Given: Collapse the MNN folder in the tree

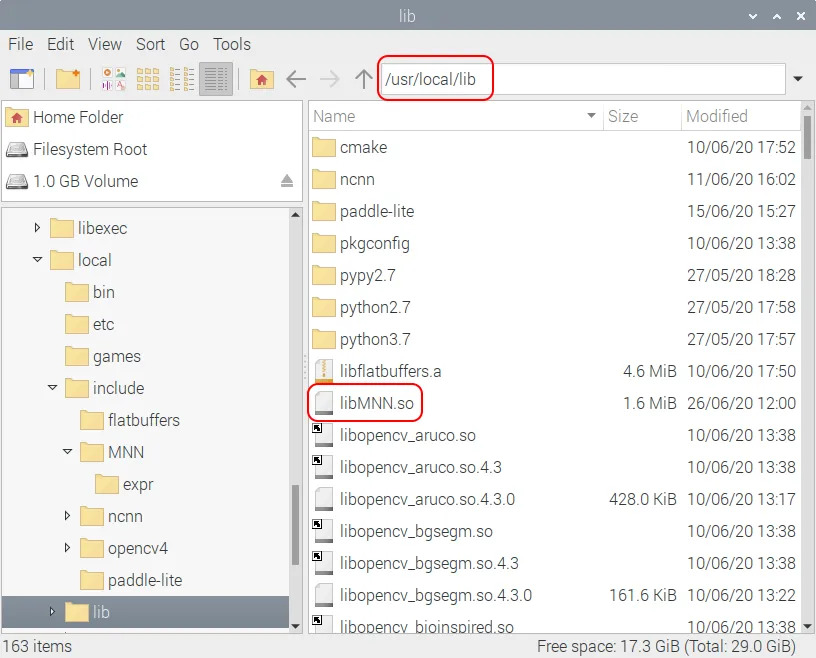Looking at the screenshot, I should click(x=67, y=451).
